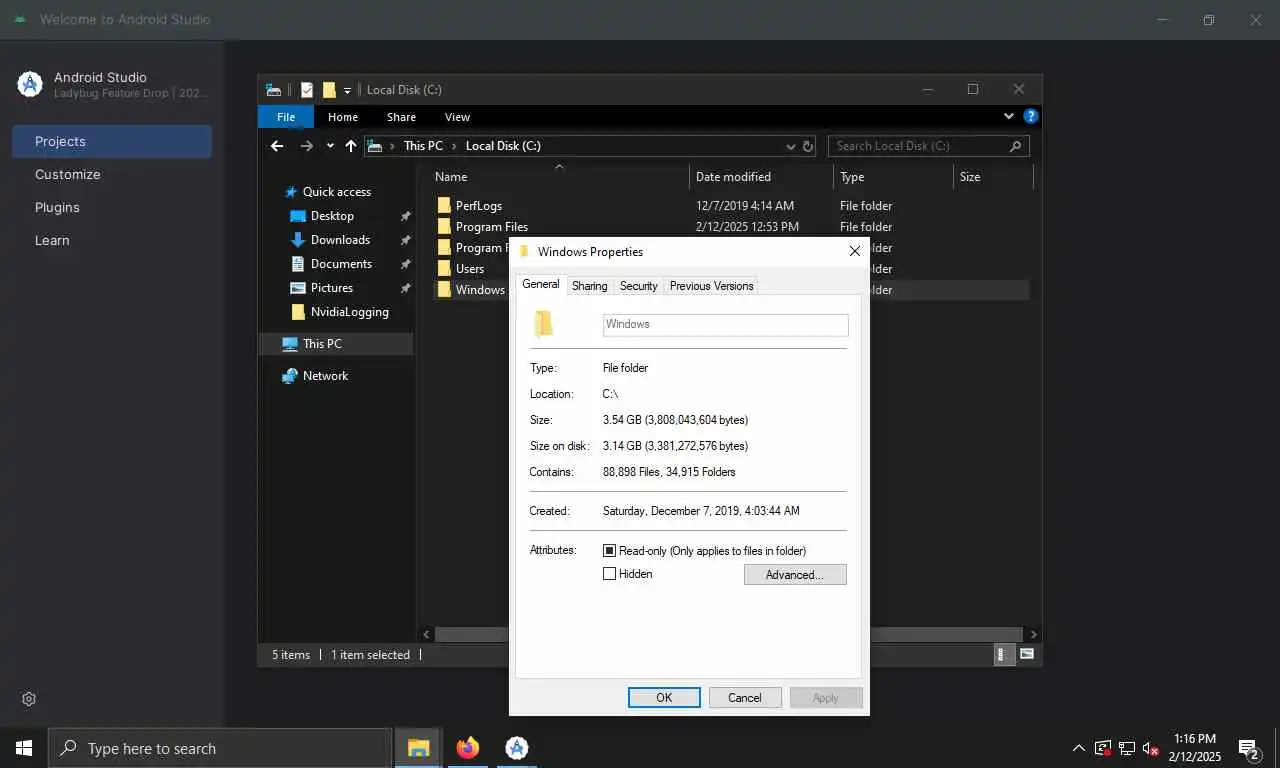Select the Program Files folder row

(x=730, y=227)
